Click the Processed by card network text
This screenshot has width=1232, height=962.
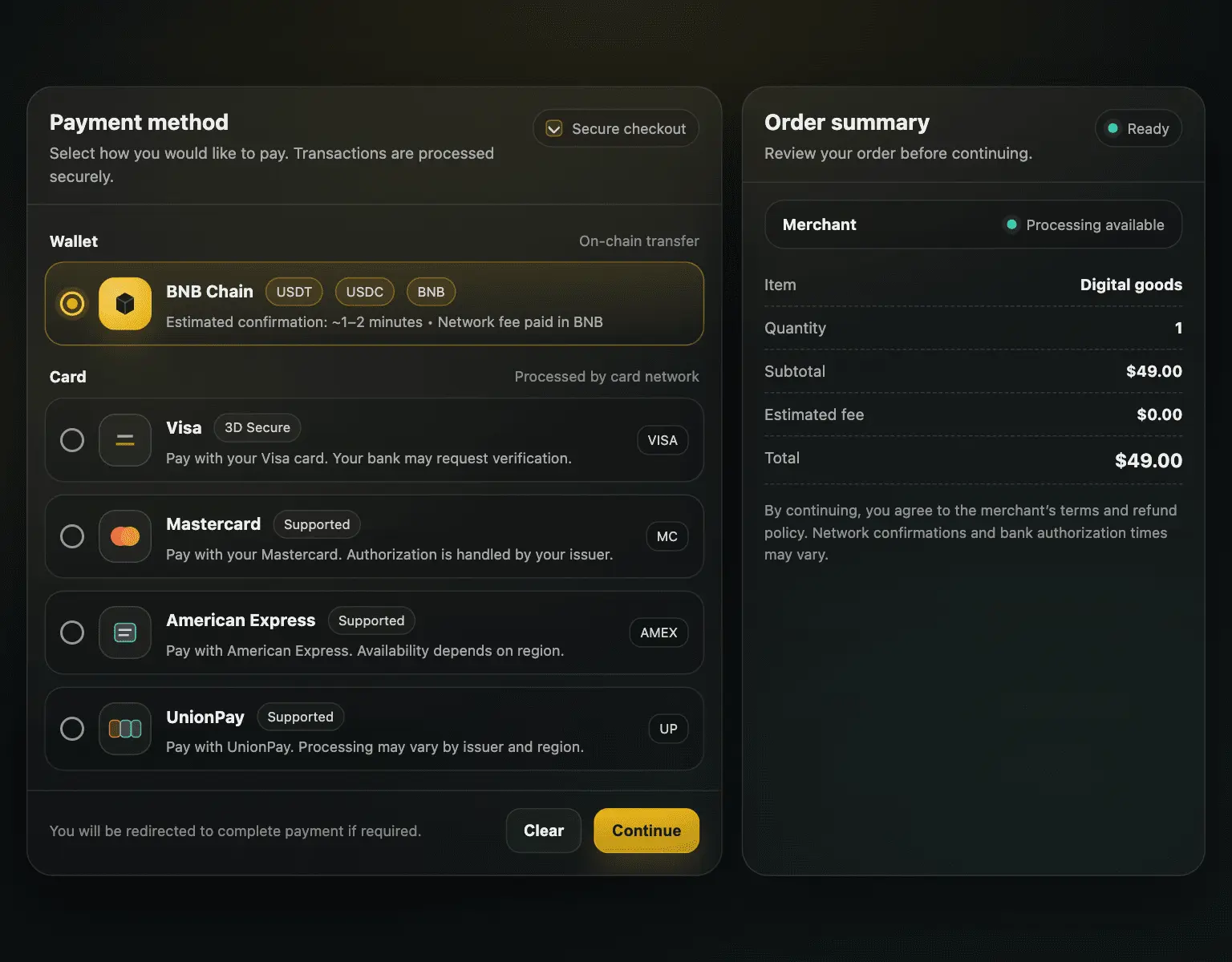[x=606, y=377]
